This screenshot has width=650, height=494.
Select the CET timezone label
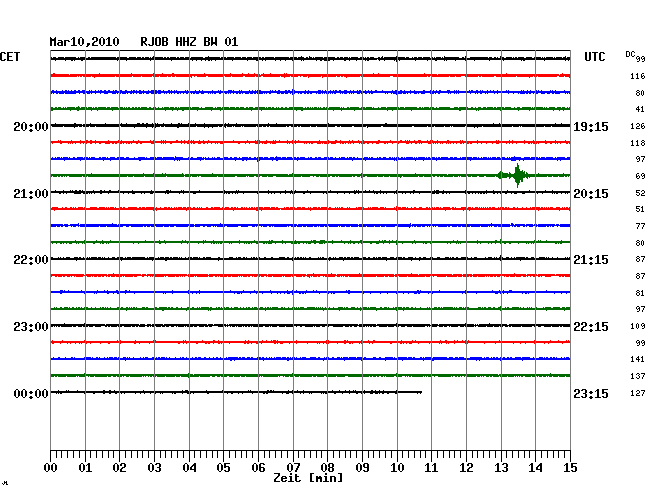coord(10,57)
